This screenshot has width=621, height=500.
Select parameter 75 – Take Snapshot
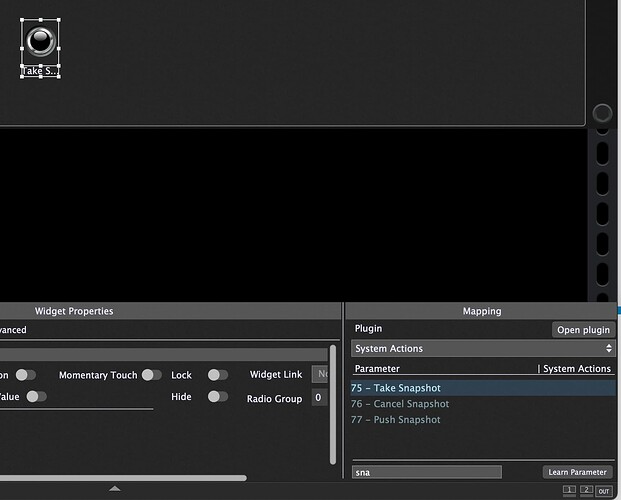[483, 388]
